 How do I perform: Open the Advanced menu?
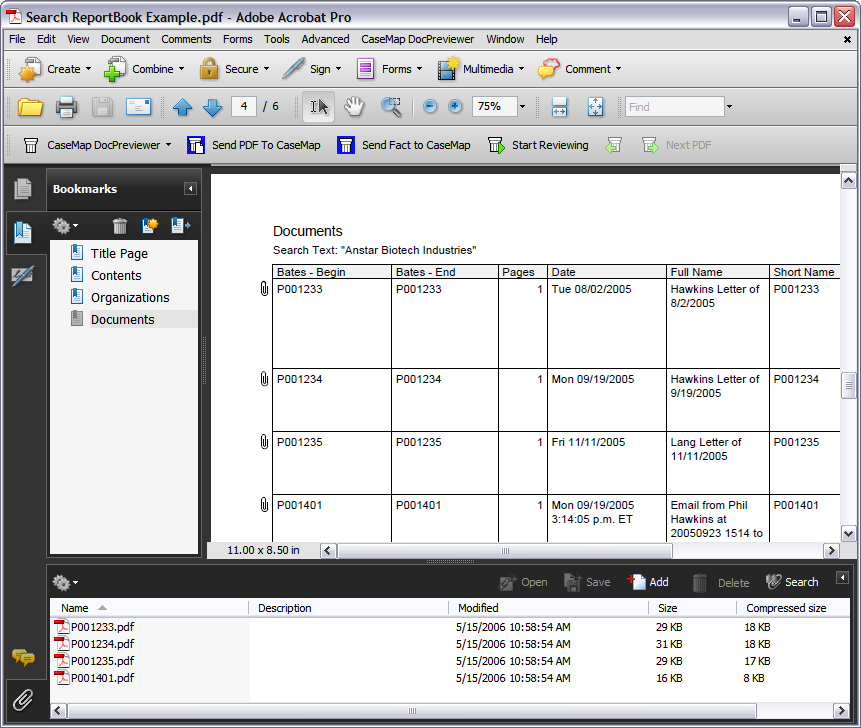pos(325,39)
